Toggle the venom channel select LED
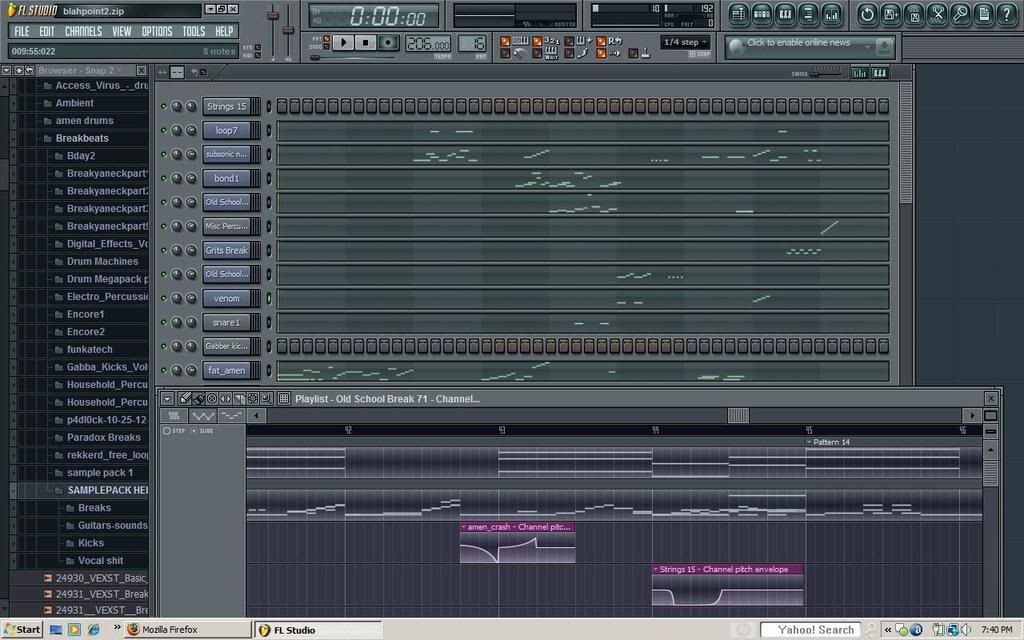 pyautogui.click(x=268, y=298)
